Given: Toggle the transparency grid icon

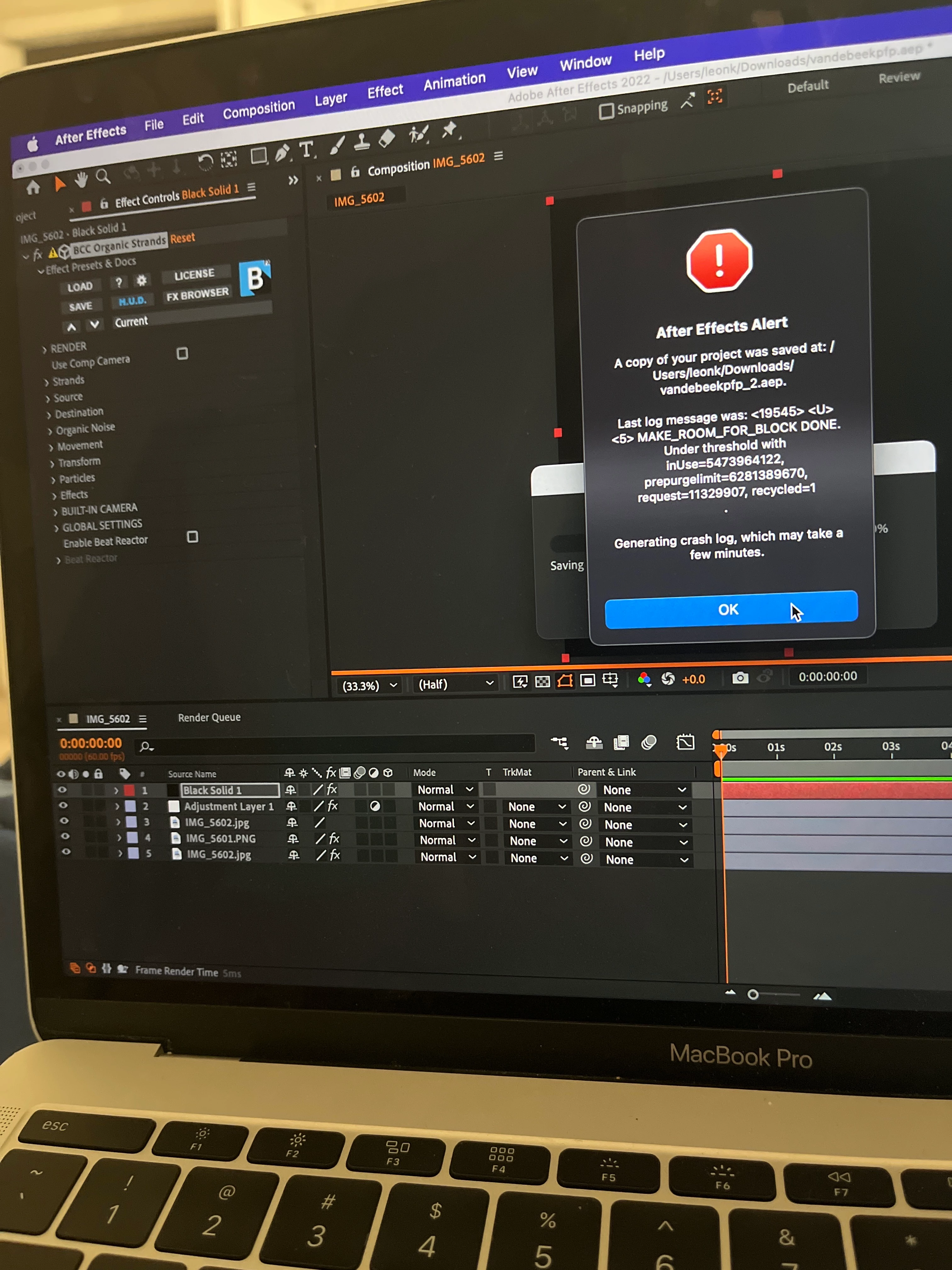Looking at the screenshot, I should click(x=542, y=682).
